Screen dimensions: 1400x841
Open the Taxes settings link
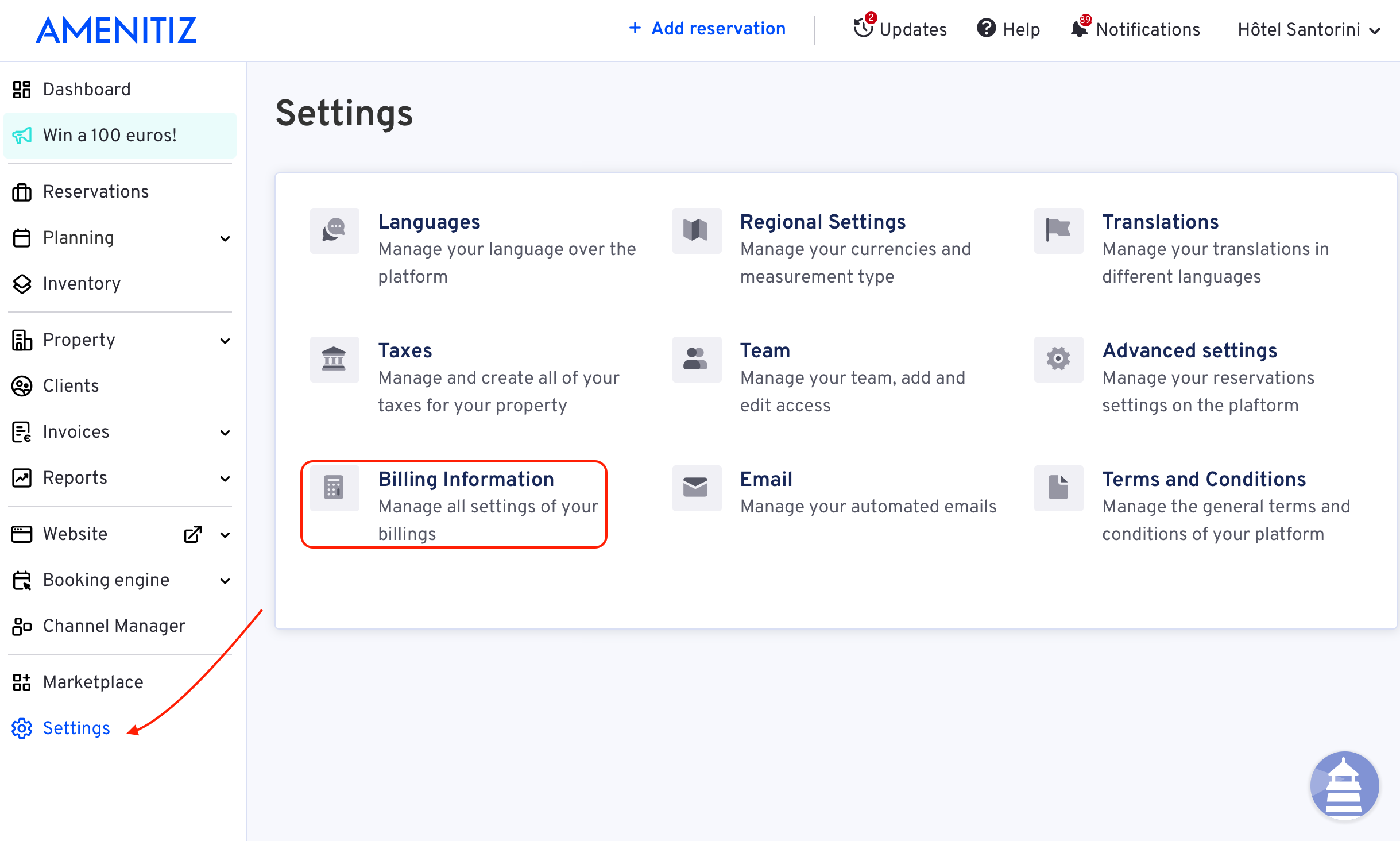pyautogui.click(x=405, y=350)
